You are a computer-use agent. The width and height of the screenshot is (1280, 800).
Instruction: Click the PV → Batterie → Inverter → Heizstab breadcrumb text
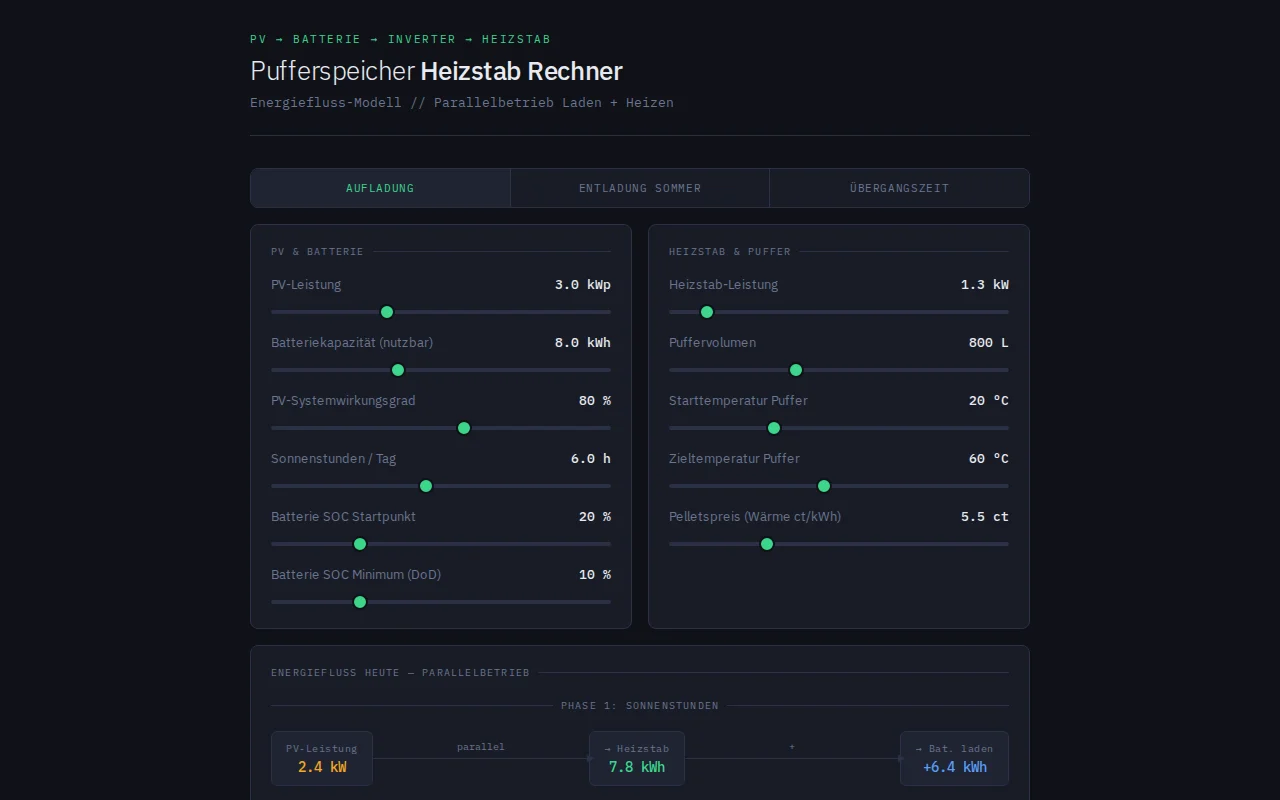click(400, 39)
